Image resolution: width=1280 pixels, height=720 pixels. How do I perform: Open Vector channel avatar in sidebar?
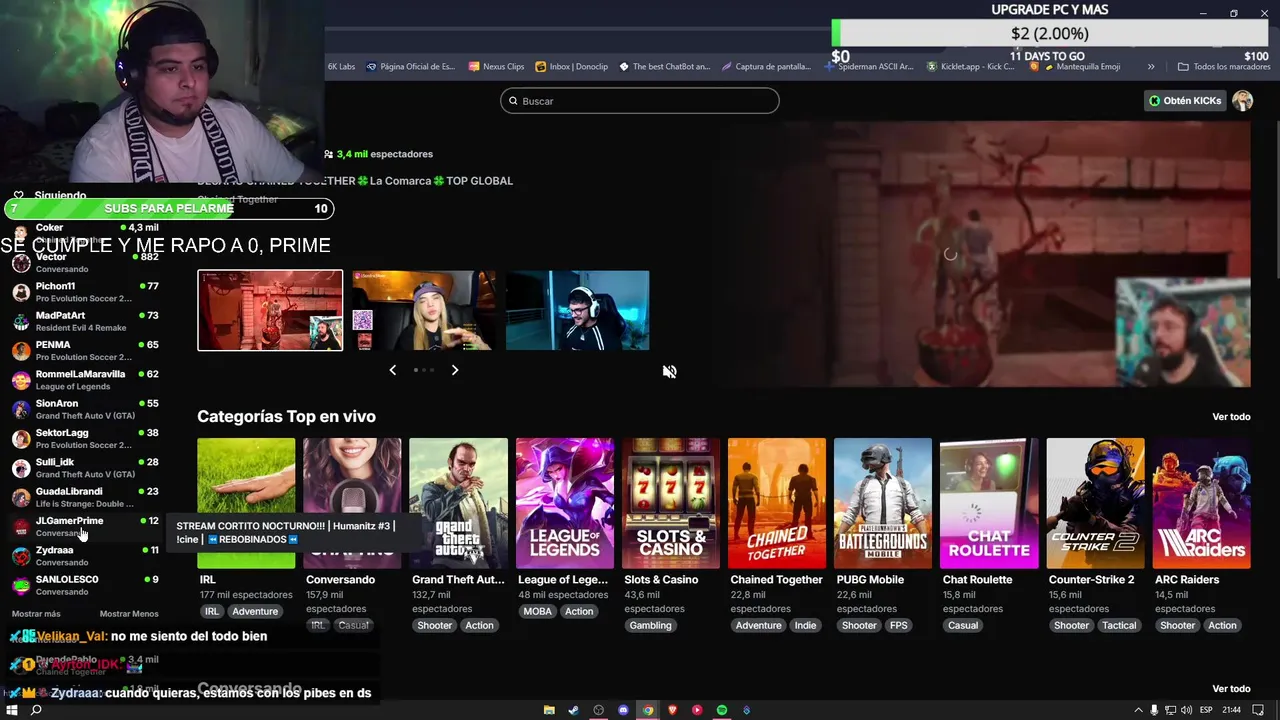[21, 263]
